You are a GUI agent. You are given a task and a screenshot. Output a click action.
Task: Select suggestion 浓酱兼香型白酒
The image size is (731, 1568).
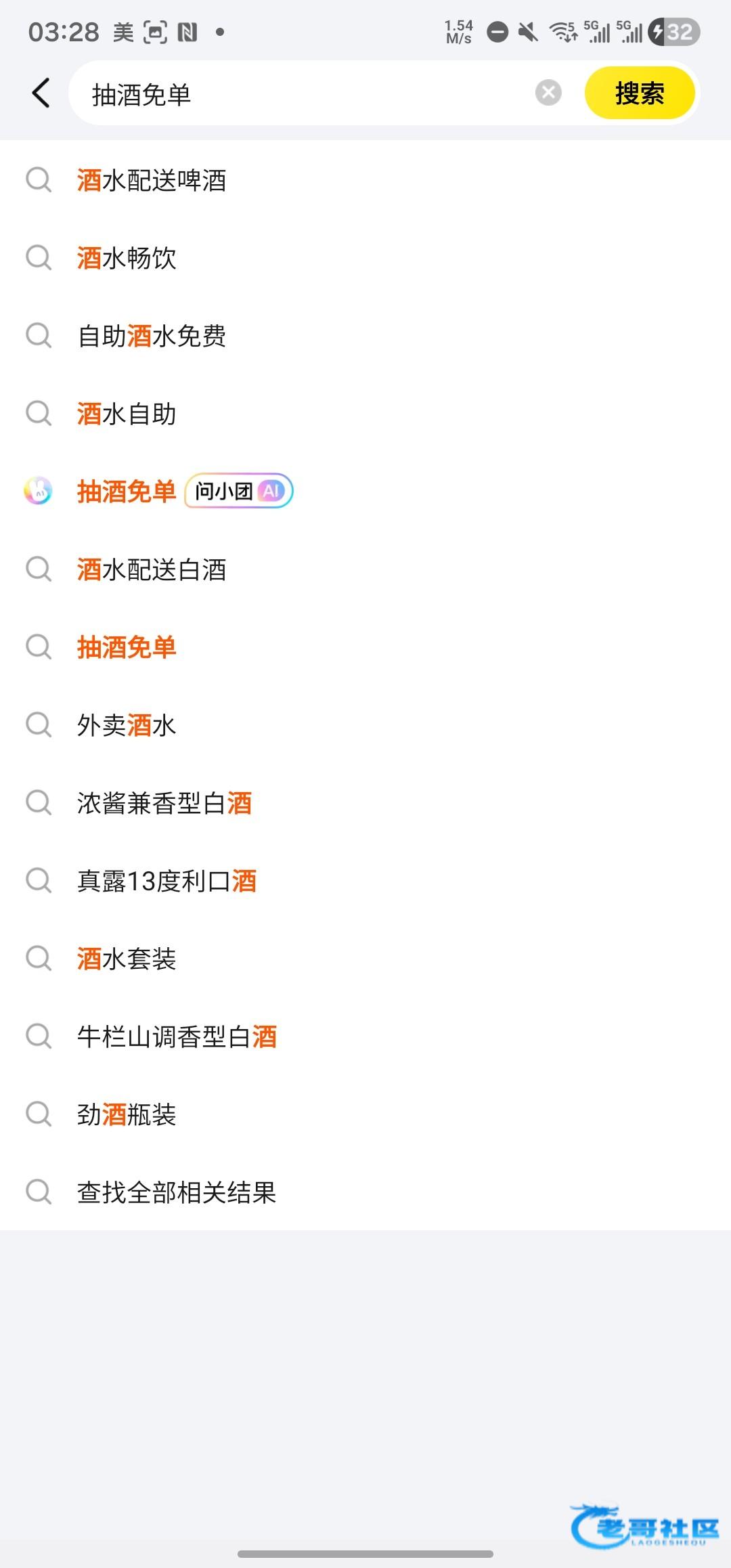164,803
